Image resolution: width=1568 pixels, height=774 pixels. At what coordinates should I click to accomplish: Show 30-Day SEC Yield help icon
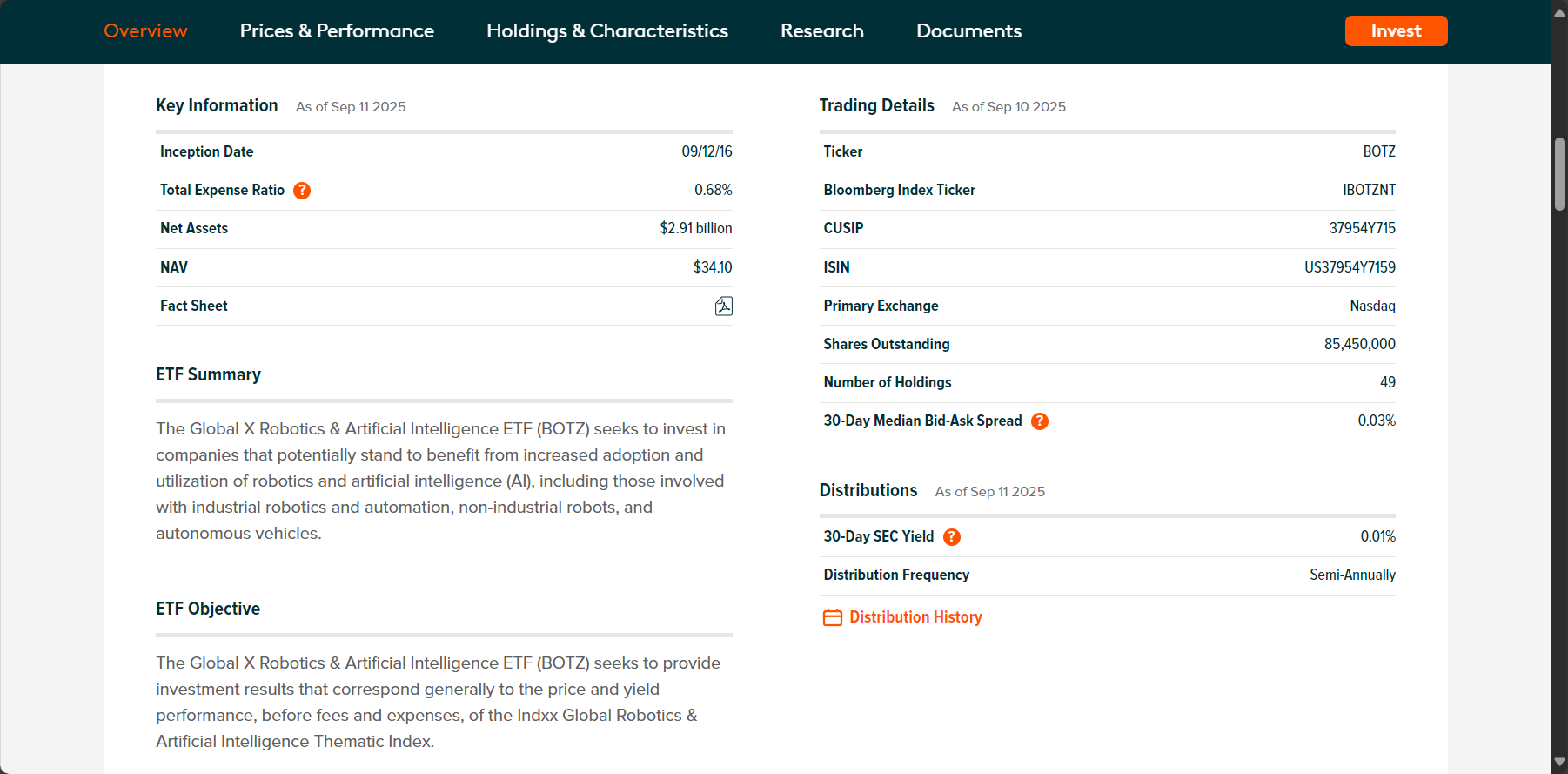[x=952, y=537]
